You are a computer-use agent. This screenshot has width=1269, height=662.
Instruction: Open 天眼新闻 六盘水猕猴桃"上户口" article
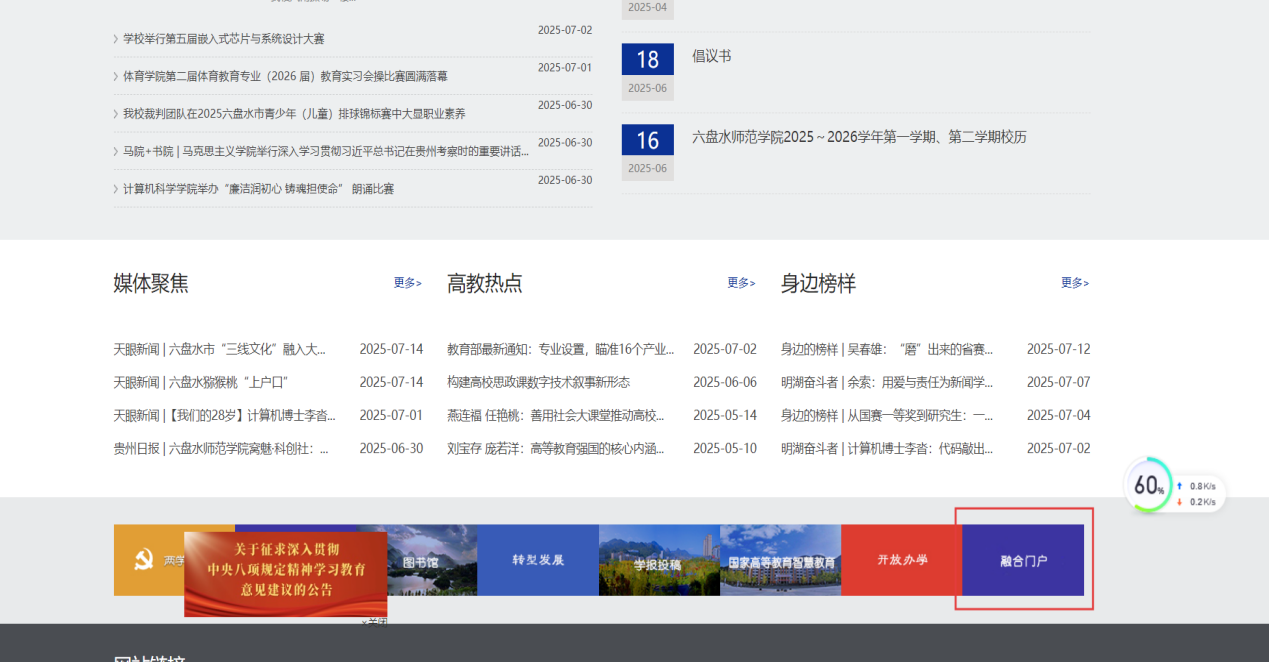(201, 382)
